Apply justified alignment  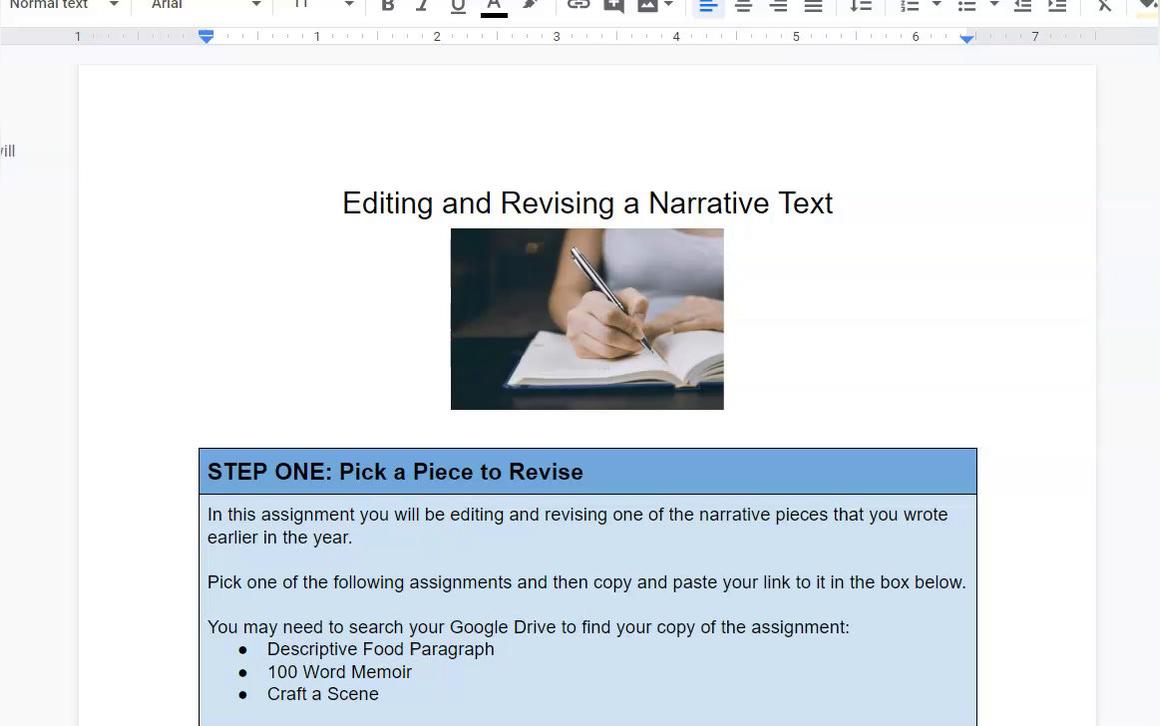[813, 6]
